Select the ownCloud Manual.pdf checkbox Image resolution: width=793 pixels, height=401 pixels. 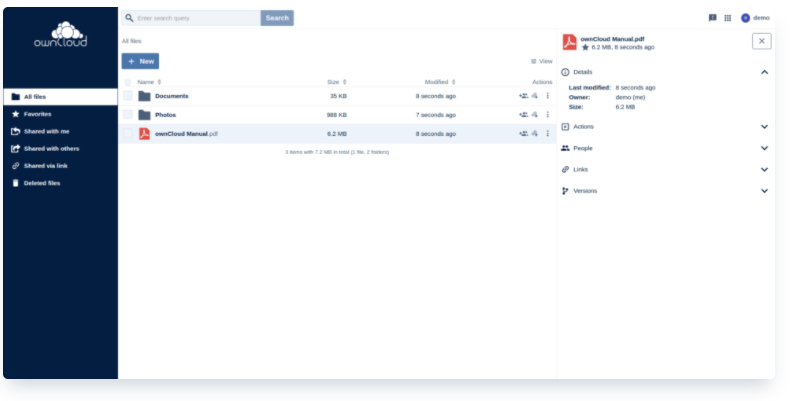click(128, 133)
